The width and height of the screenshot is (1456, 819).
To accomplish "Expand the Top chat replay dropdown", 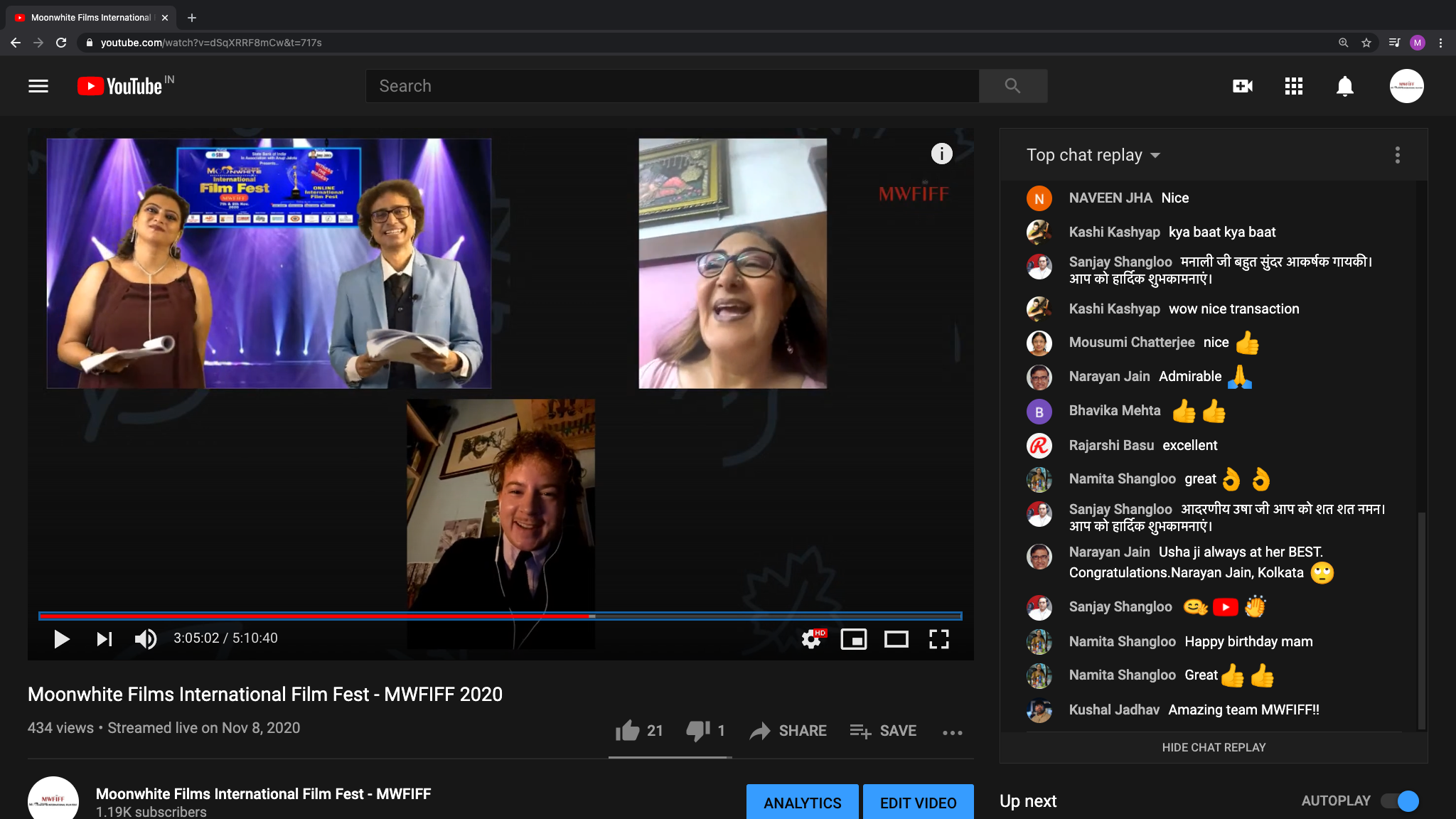I will 1093,155.
